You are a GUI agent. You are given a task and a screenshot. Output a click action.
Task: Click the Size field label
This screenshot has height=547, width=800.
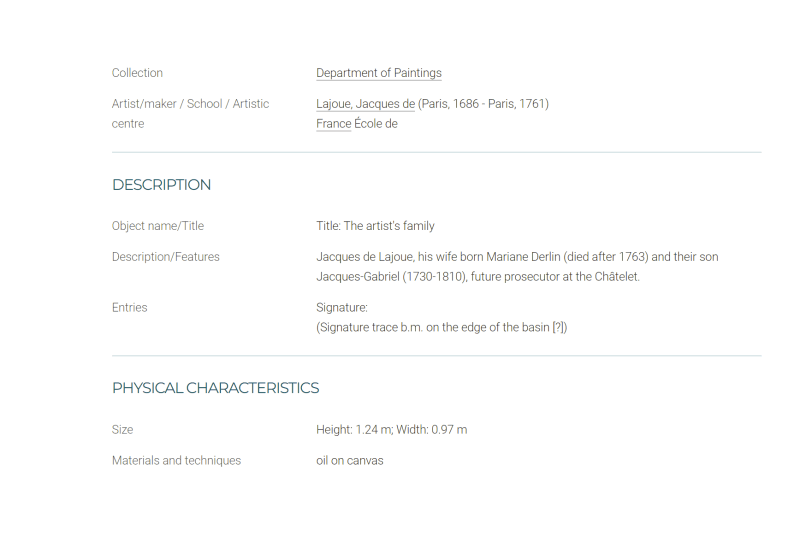[122, 430]
